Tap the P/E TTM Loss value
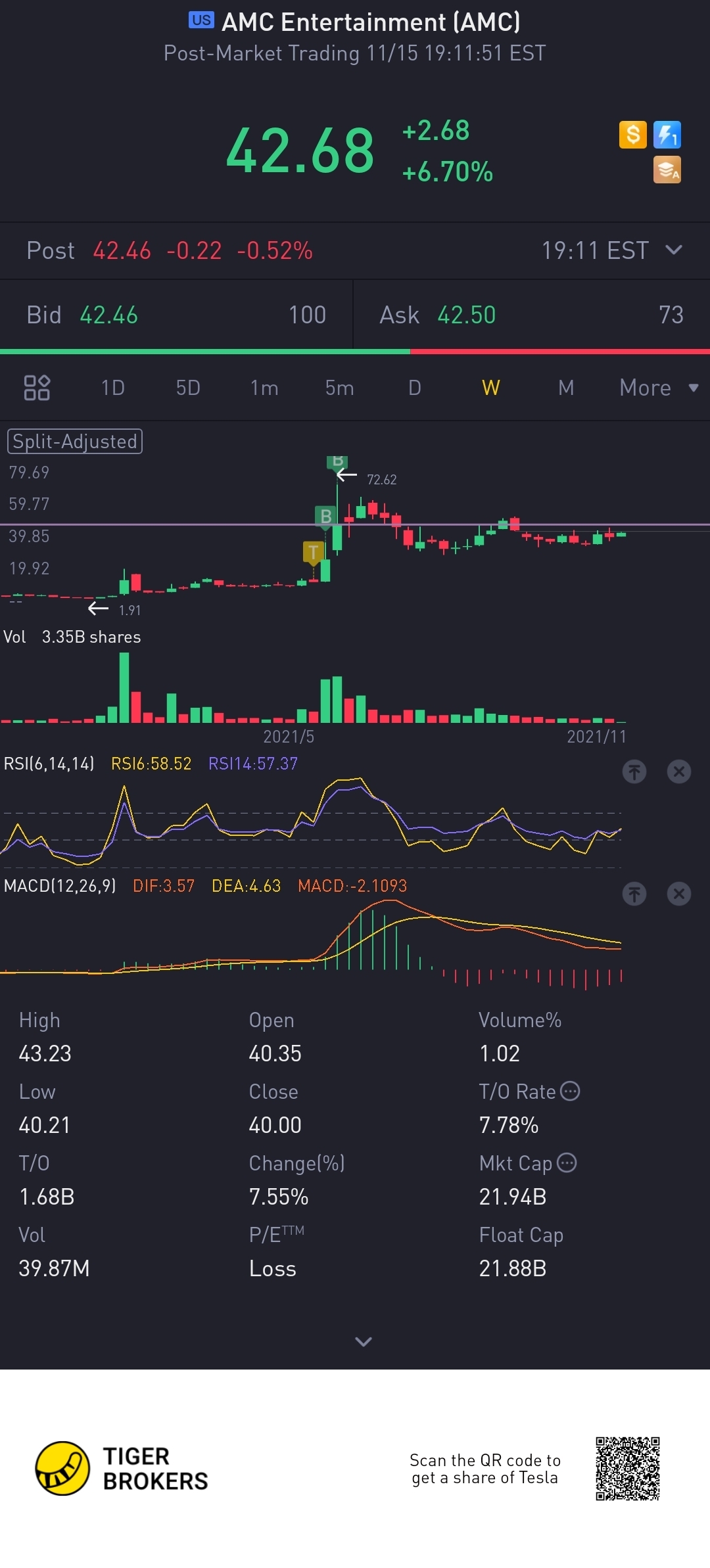710x1568 pixels. point(273,1268)
